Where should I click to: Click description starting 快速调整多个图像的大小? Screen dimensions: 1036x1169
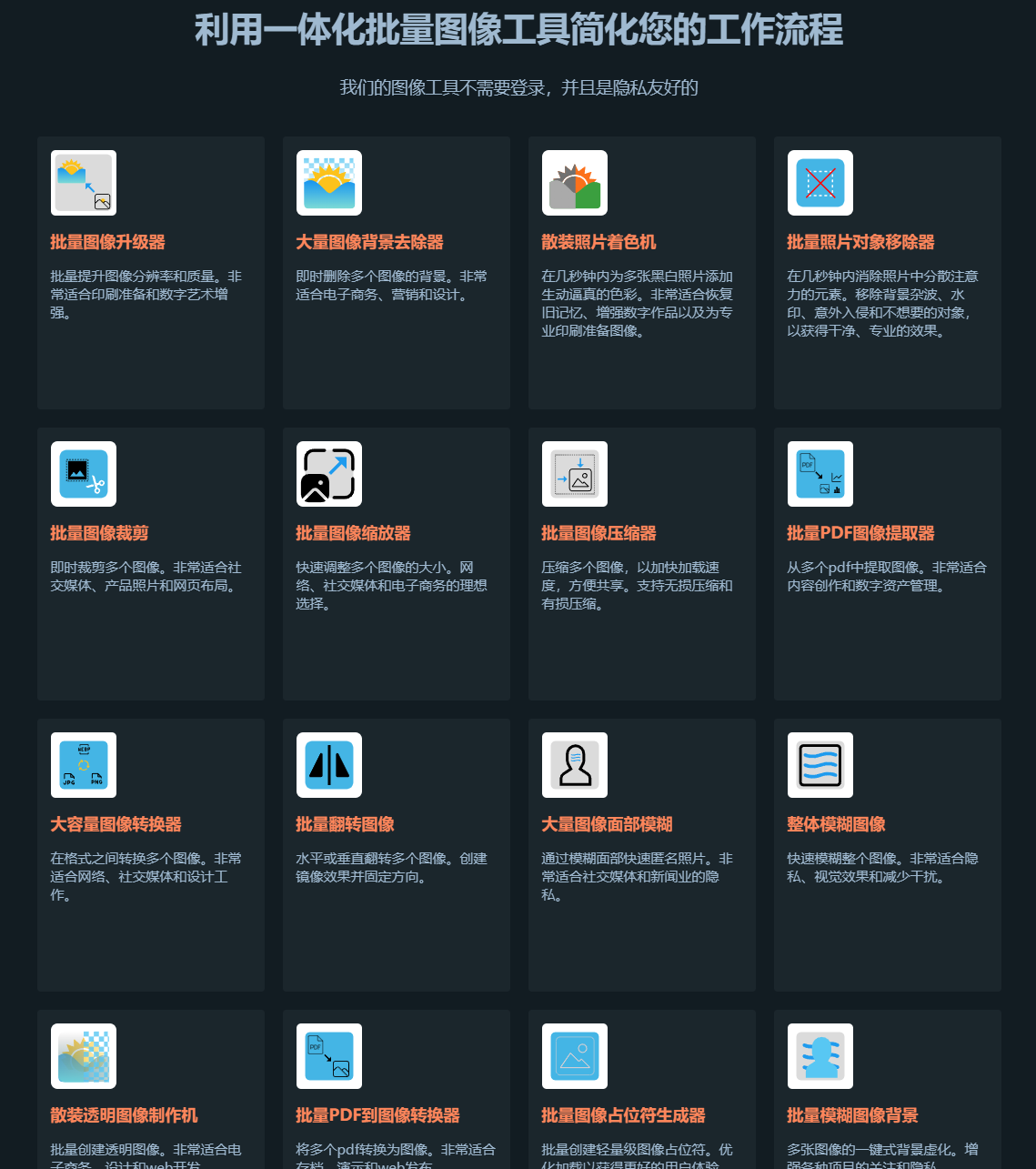392,586
